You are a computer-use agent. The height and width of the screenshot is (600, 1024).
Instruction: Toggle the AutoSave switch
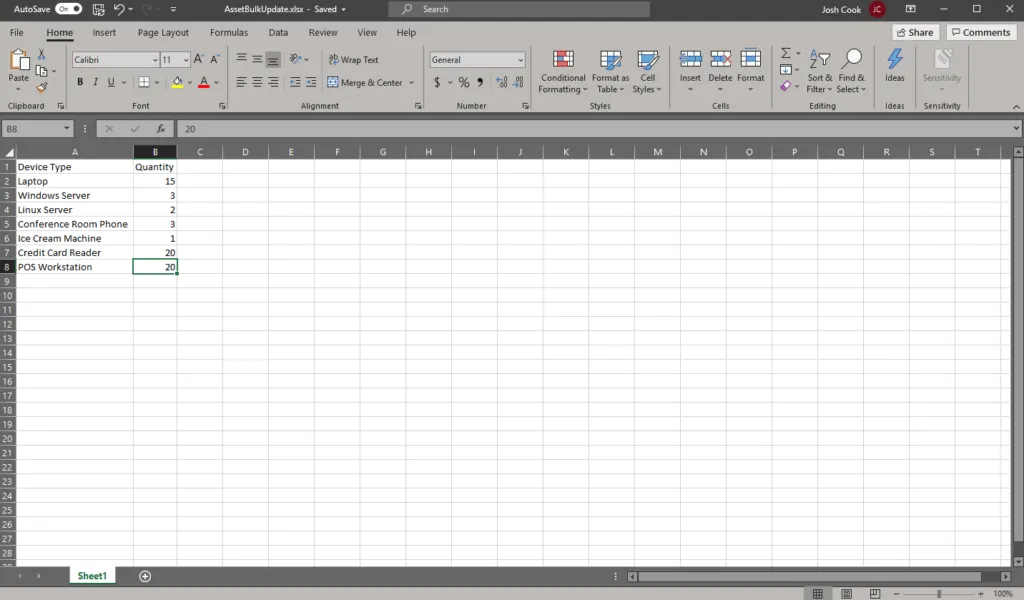point(68,9)
